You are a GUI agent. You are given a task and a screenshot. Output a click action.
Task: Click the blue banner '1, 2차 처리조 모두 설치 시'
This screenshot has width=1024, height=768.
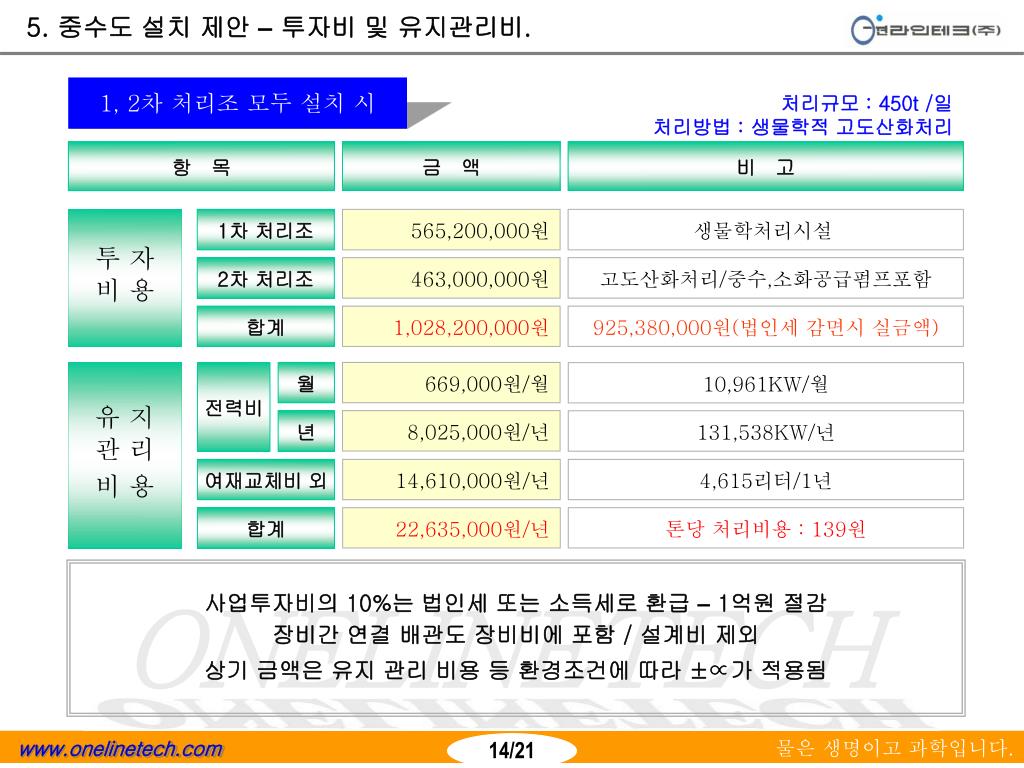click(238, 103)
